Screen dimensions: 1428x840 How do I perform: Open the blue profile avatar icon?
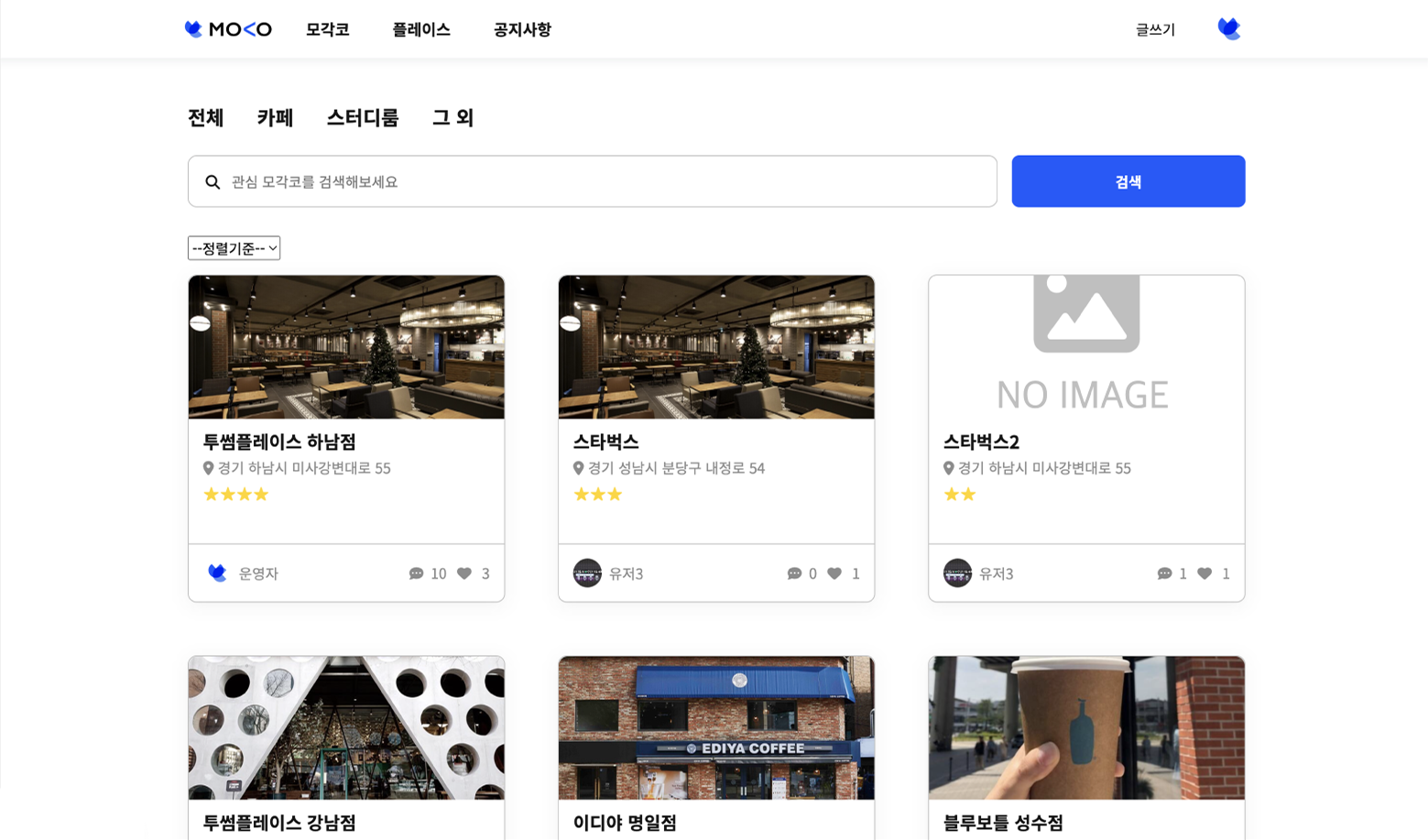tap(1228, 29)
